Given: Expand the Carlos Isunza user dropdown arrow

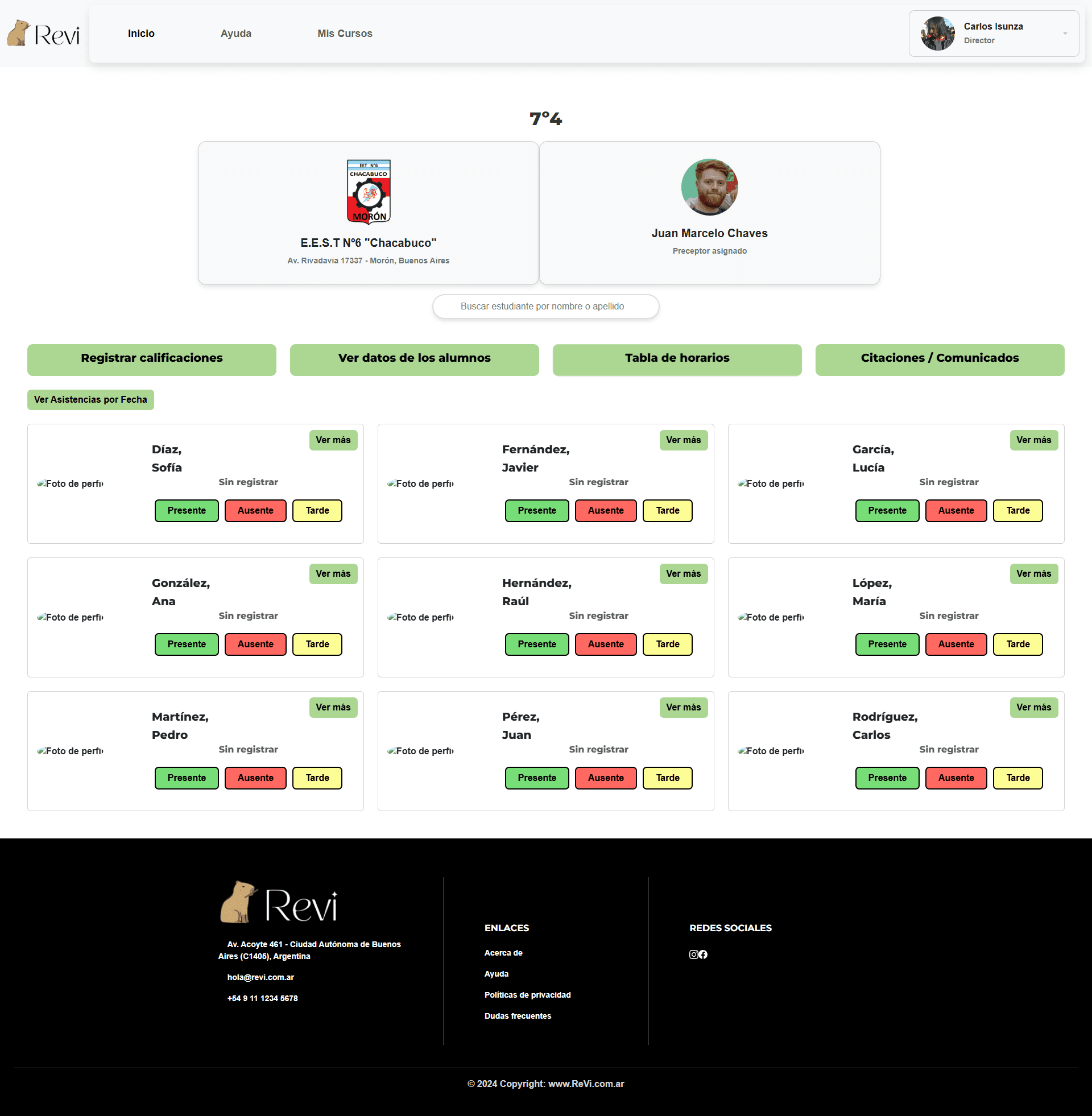Looking at the screenshot, I should click(1065, 33).
